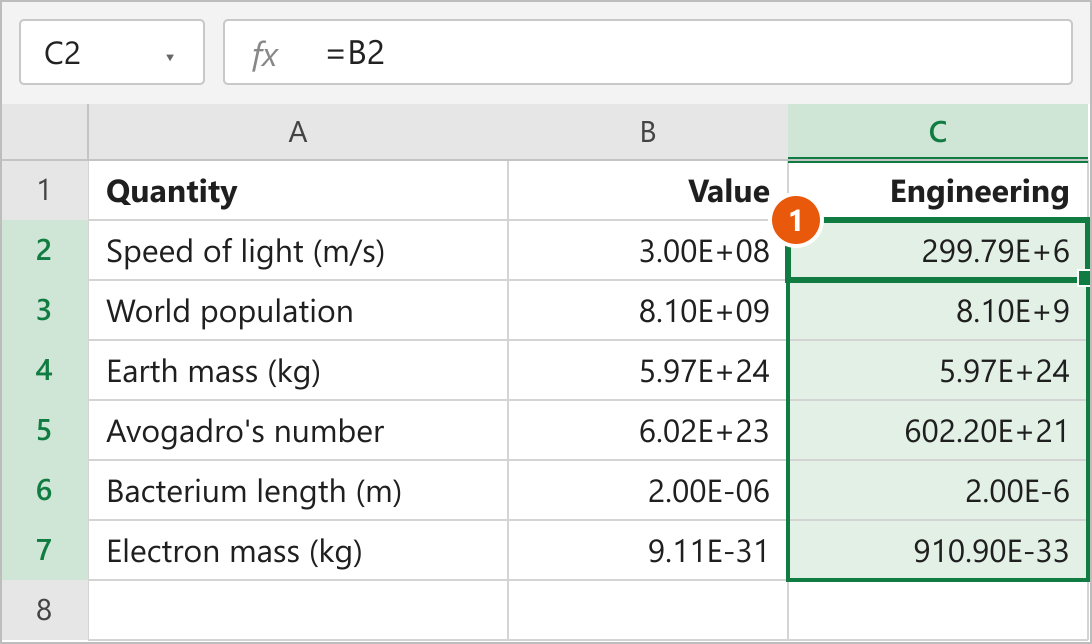This screenshot has width=1092, height=644.
Task: Select row 3 header
Action: pos(45,310)
